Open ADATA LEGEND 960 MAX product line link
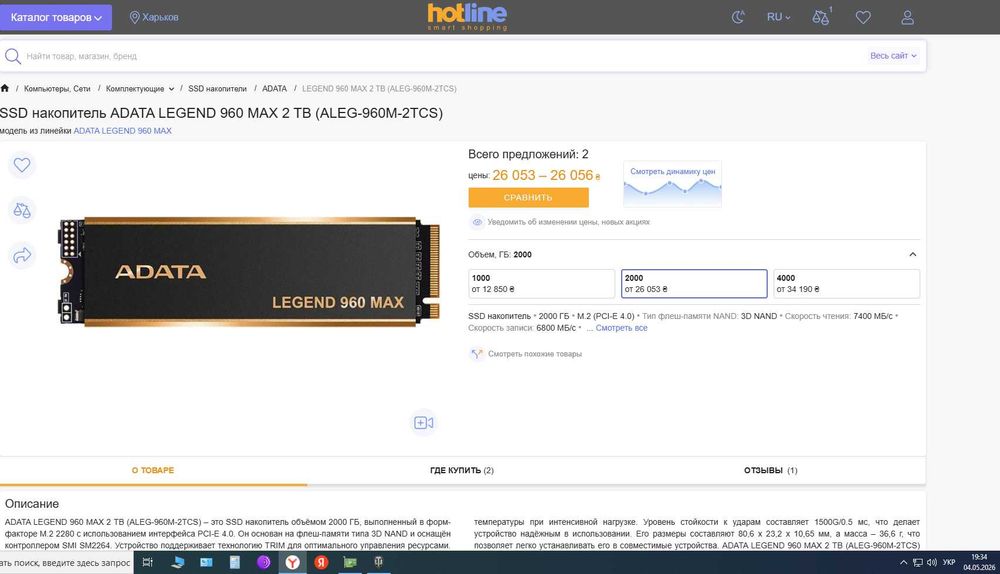The height and width of the screenshot is (574, 1000). [122, 131]
